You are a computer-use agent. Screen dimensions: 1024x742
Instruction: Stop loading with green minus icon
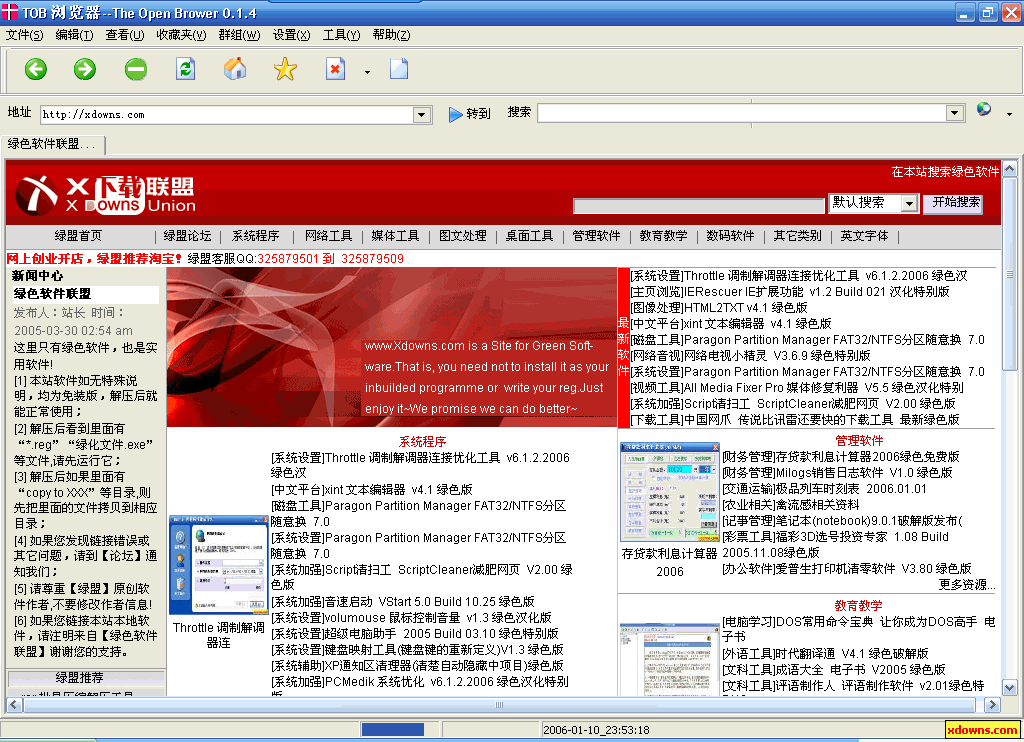136,69
